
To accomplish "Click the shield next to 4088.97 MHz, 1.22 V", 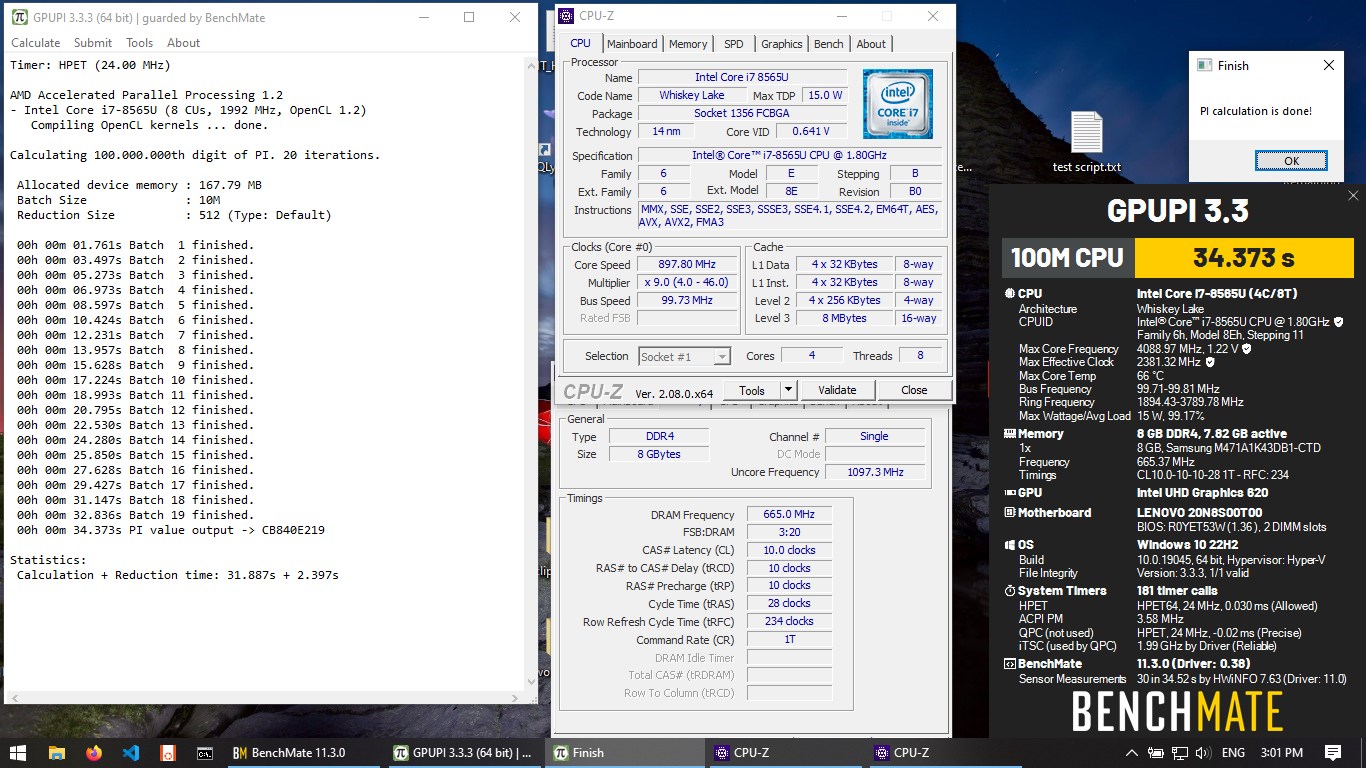I will 1246,349.
